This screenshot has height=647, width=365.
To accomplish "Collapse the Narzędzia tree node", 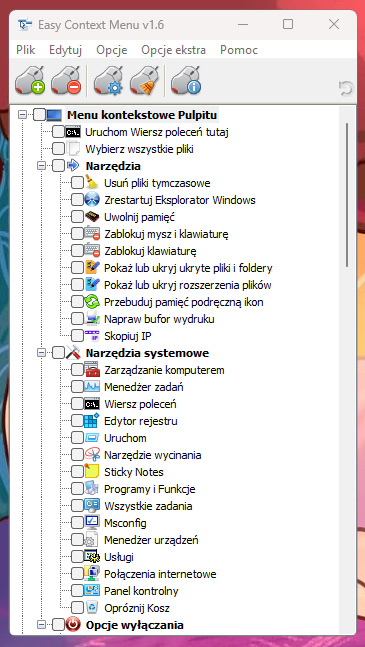I will 41,166.
